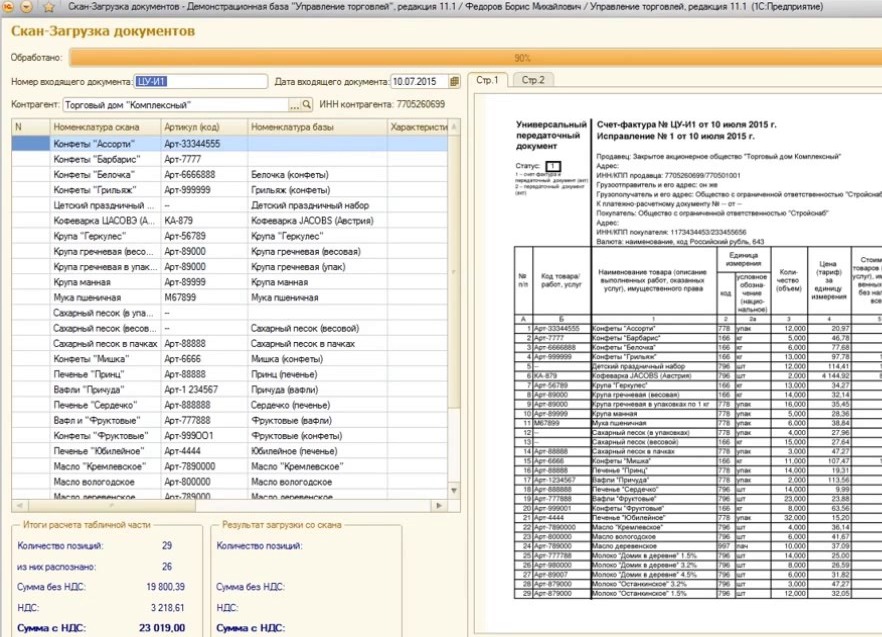Click cell Сахарный песок (весовой)

pos(317,328)
